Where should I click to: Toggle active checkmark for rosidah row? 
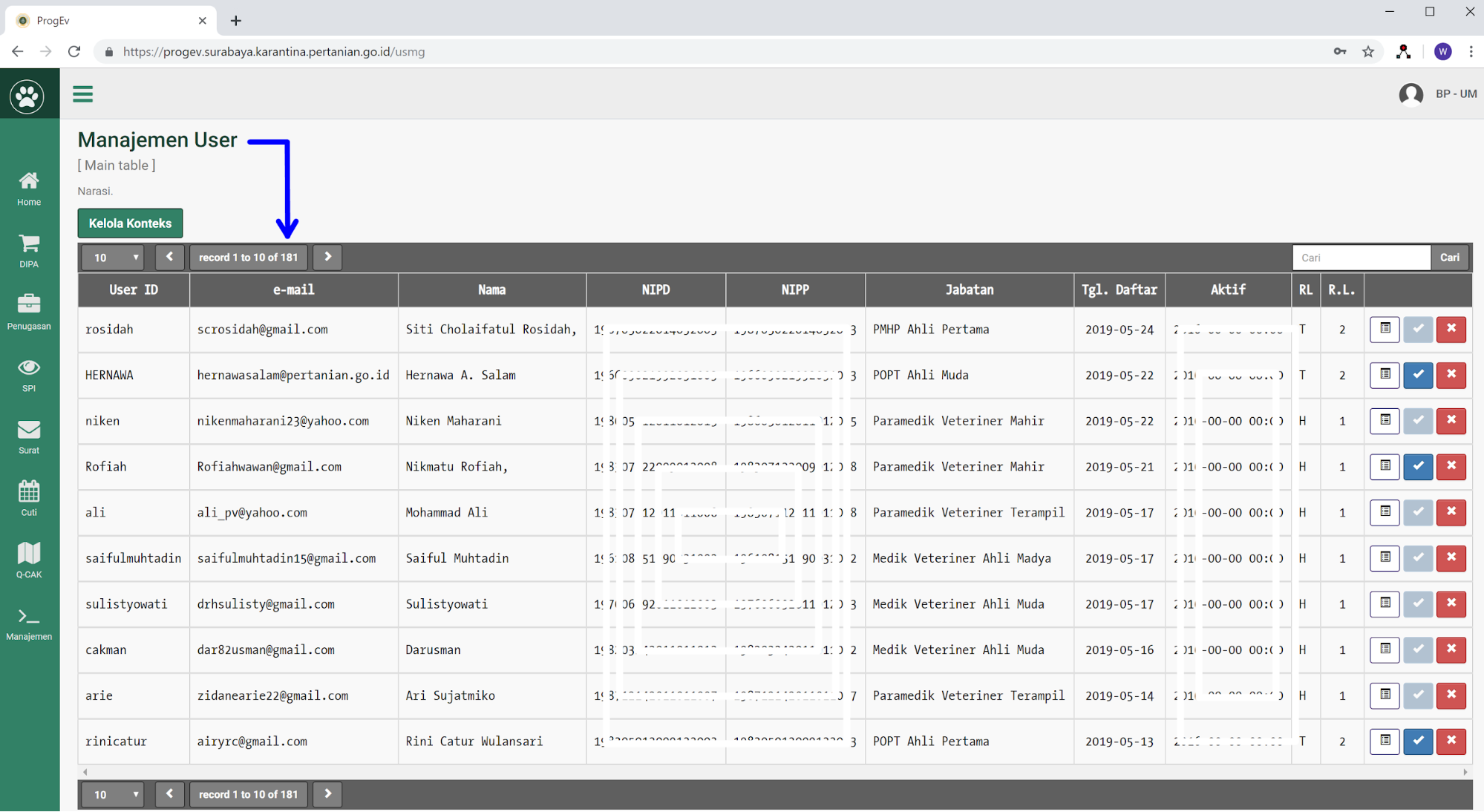click(x=1417, y=329)
